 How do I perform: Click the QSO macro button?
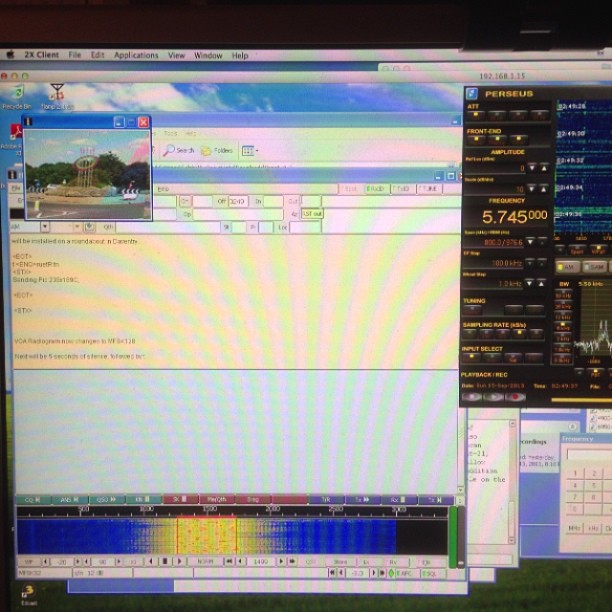(x=107, y=500)
